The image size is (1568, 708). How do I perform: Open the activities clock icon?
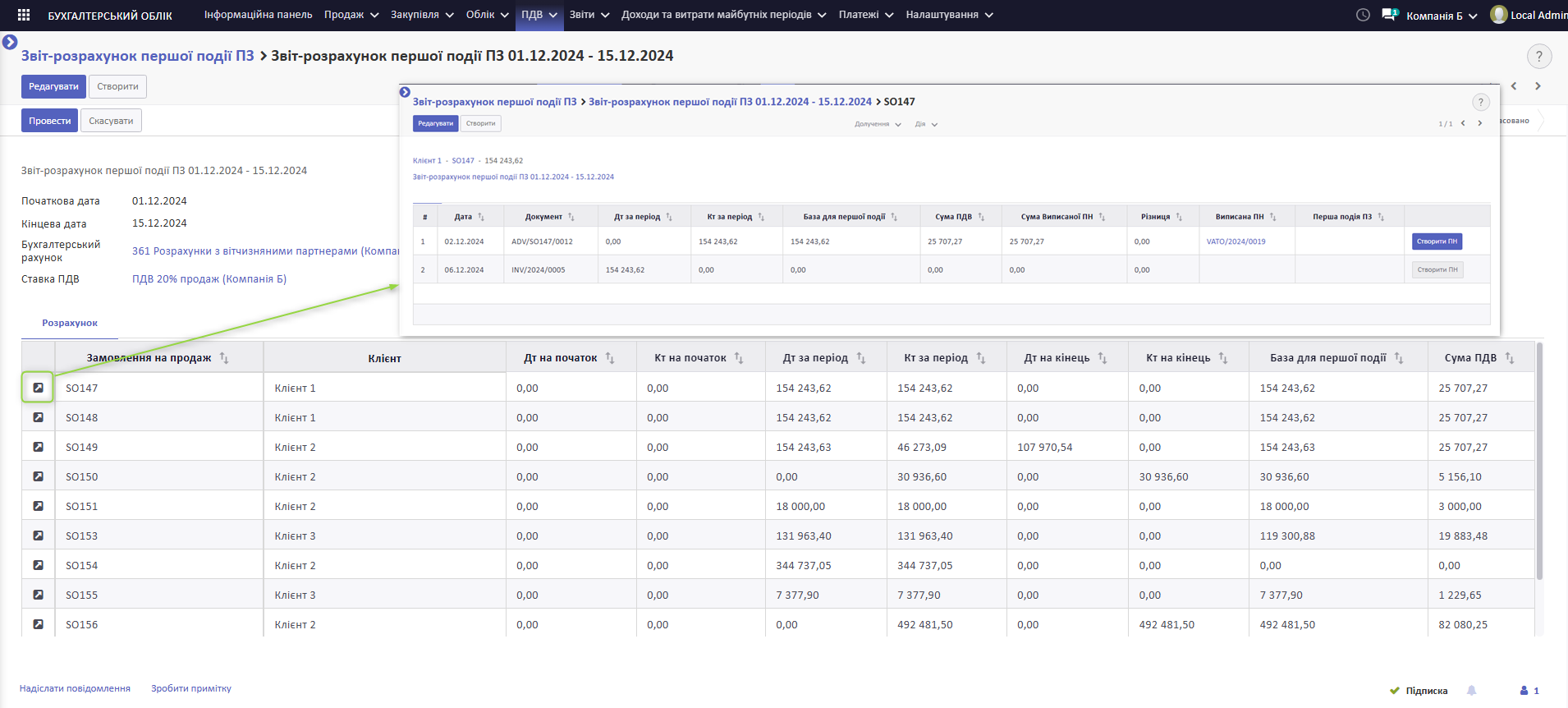[1363, 15]
